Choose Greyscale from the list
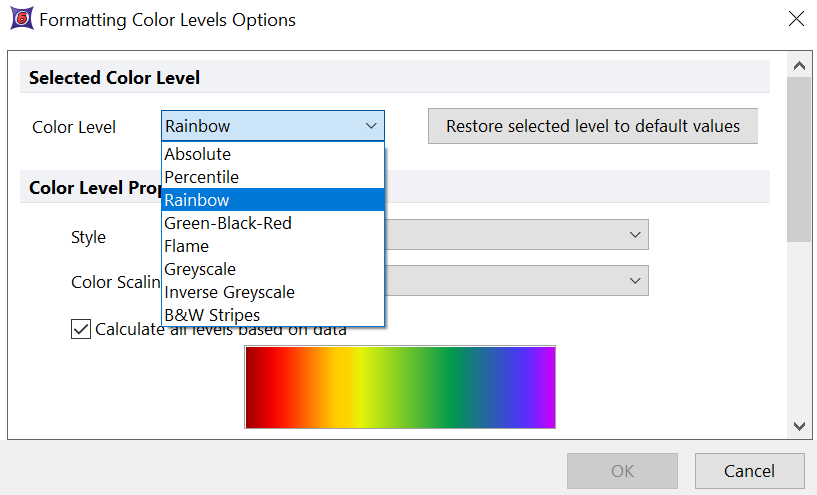The width and height of the screenshot is (817, 495). tap(200, 269)
